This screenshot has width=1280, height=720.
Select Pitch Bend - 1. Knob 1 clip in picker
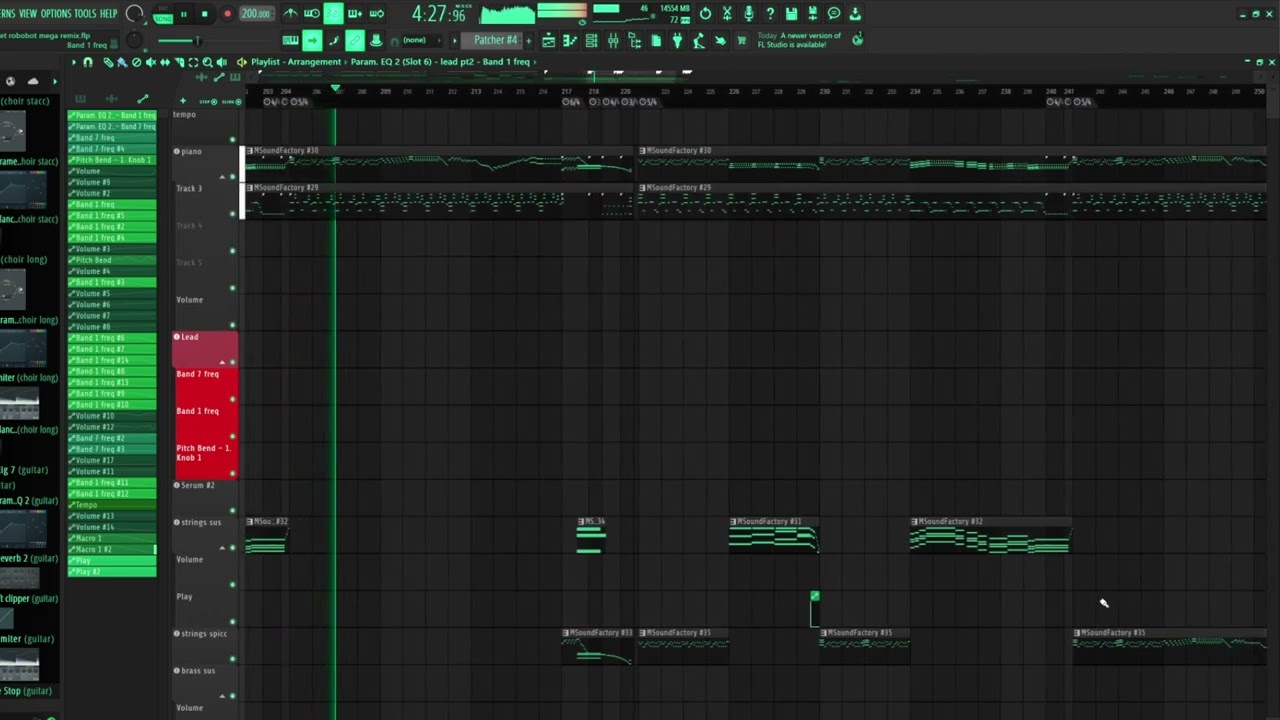point(112,160)
